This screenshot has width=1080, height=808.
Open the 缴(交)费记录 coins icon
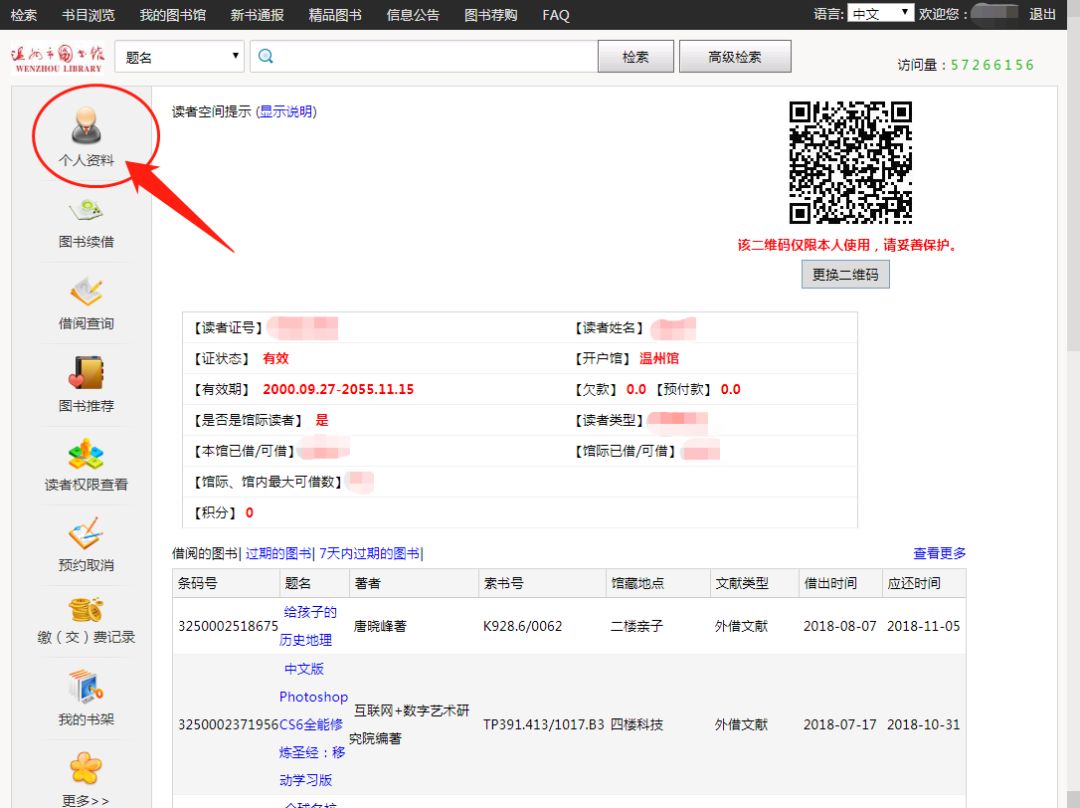[86, 609]
